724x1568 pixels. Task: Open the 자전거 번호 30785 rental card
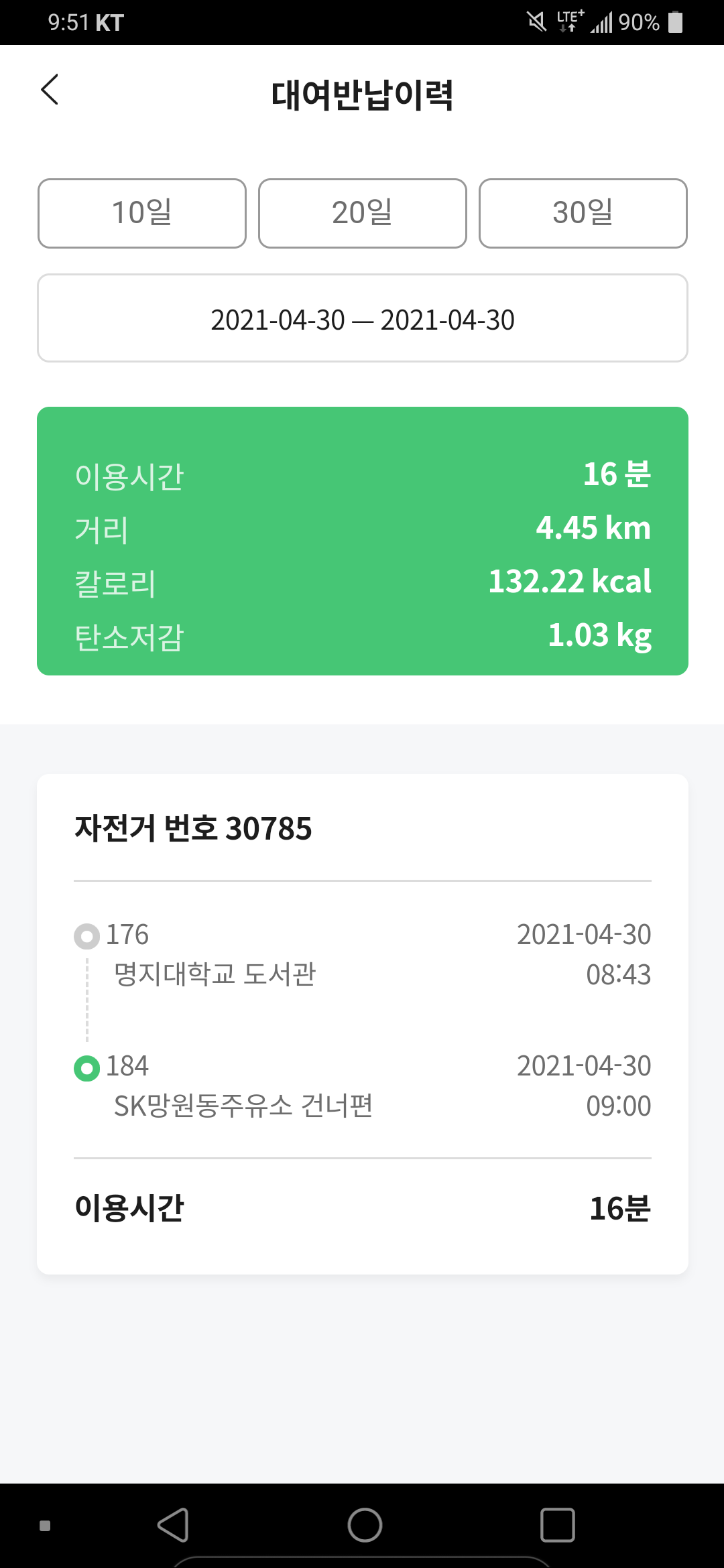click(363, 1024)
